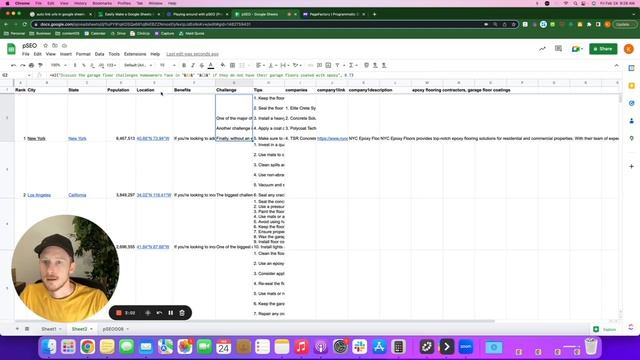This screenshot has width=640, height=360.
Task: Click the All Sheets list icon
Action: click(27, 329)
